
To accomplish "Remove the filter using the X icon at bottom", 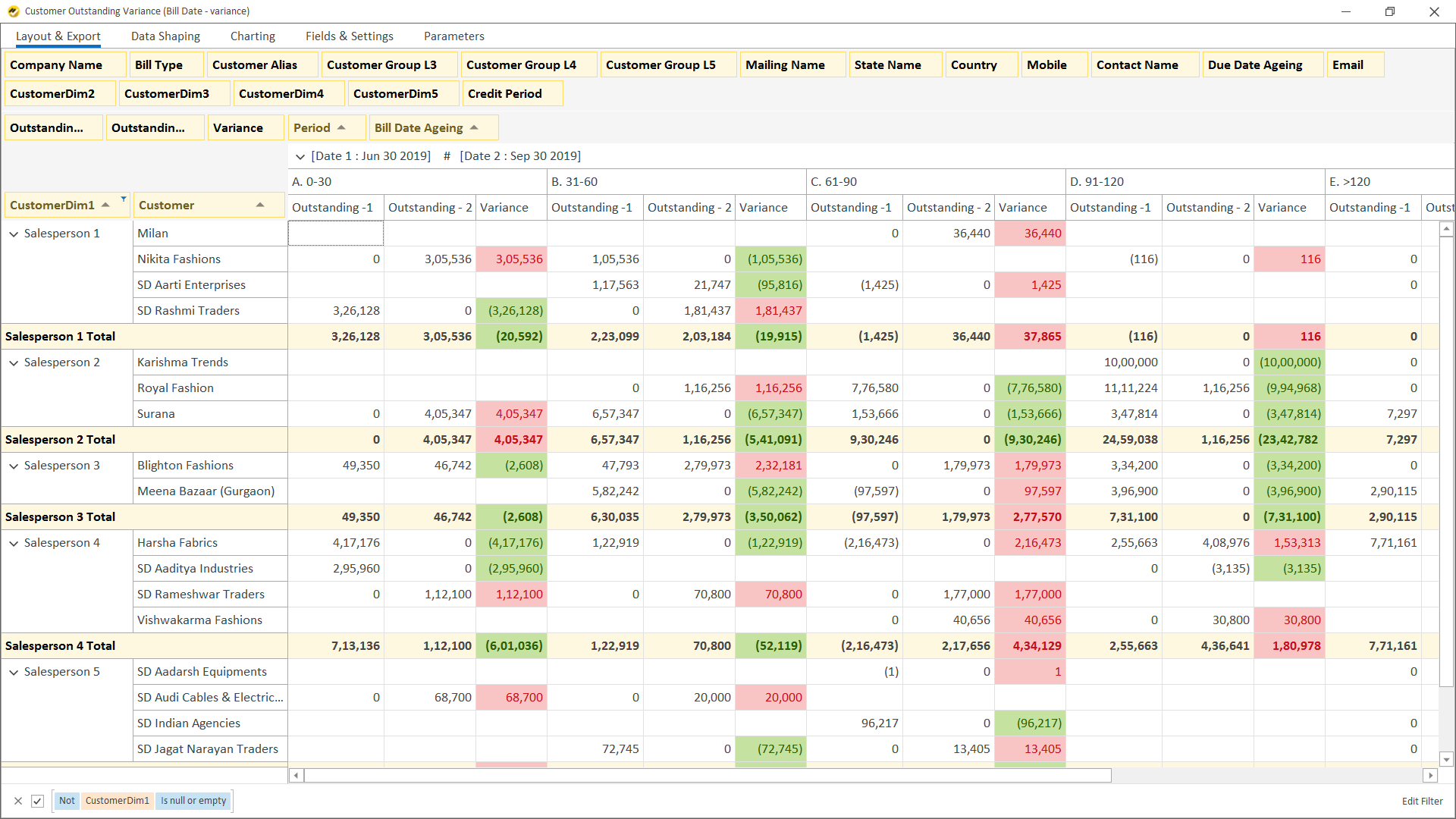I will point(17,801).
